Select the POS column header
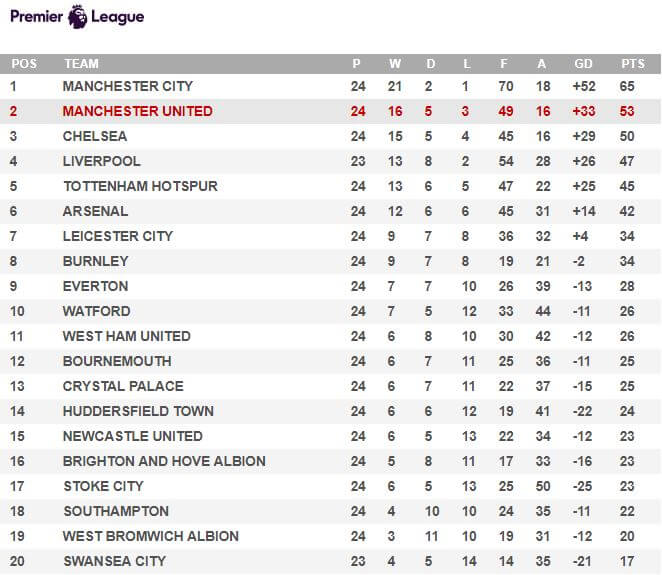 (24, 64)
